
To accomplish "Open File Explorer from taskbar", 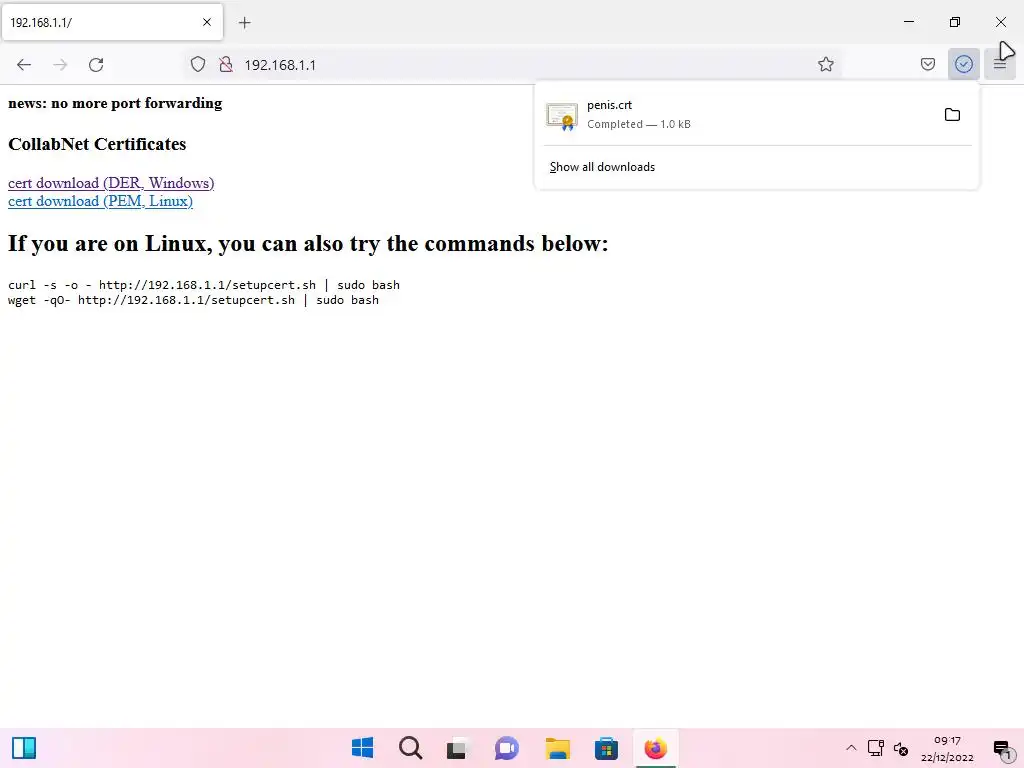I will click(558, 748).
